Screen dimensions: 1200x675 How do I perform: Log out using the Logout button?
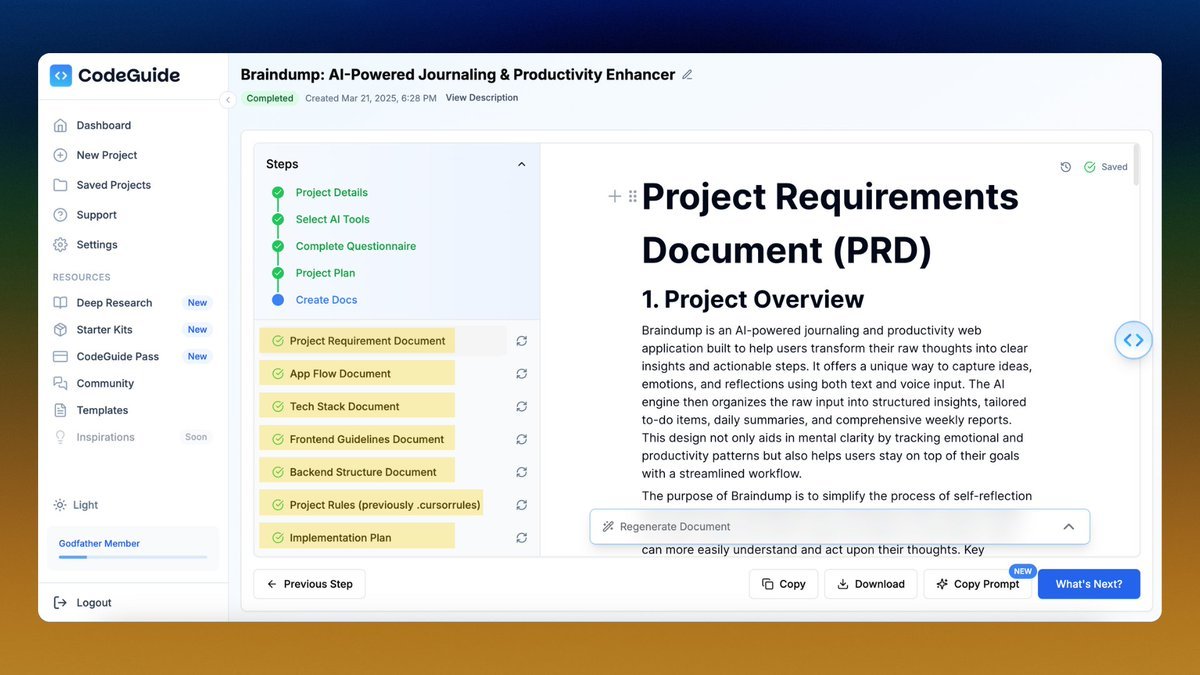coord(82,603)
